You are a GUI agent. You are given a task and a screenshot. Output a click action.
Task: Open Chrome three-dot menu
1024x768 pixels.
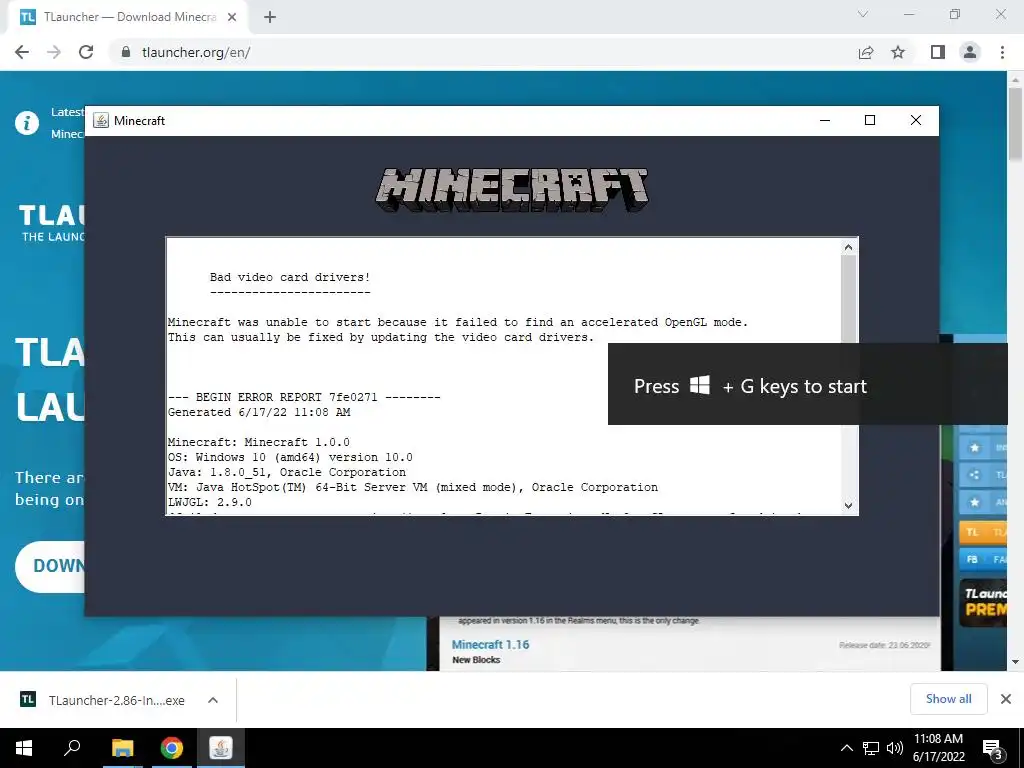pos(1002,52)
